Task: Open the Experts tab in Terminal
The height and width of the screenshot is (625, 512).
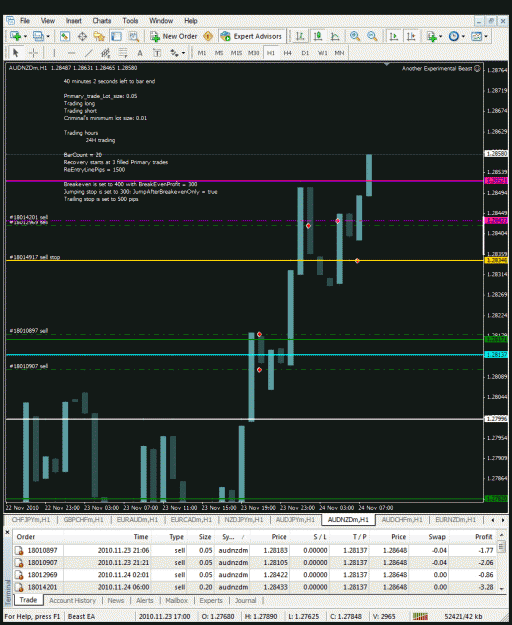Action: (x=211, y=601)
